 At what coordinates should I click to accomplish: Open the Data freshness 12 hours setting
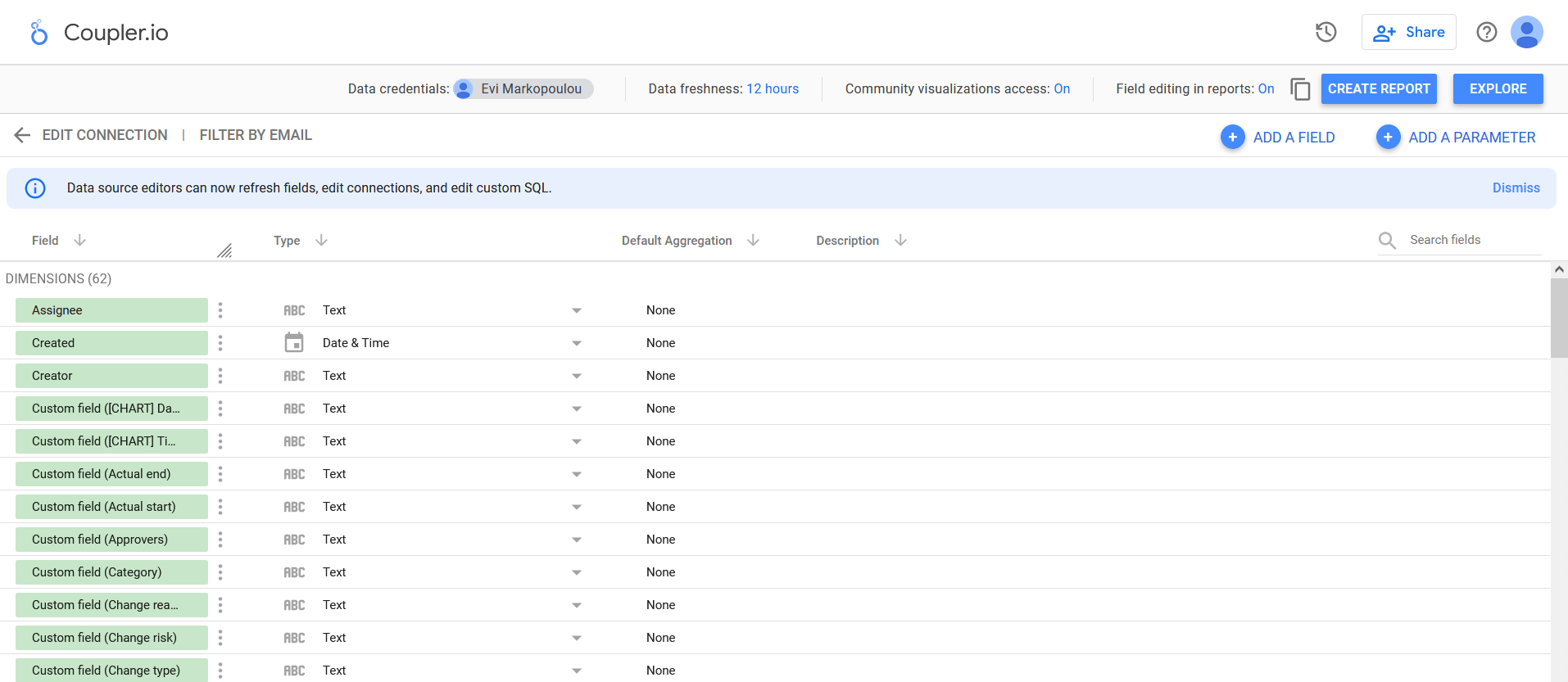click(773, 88)
